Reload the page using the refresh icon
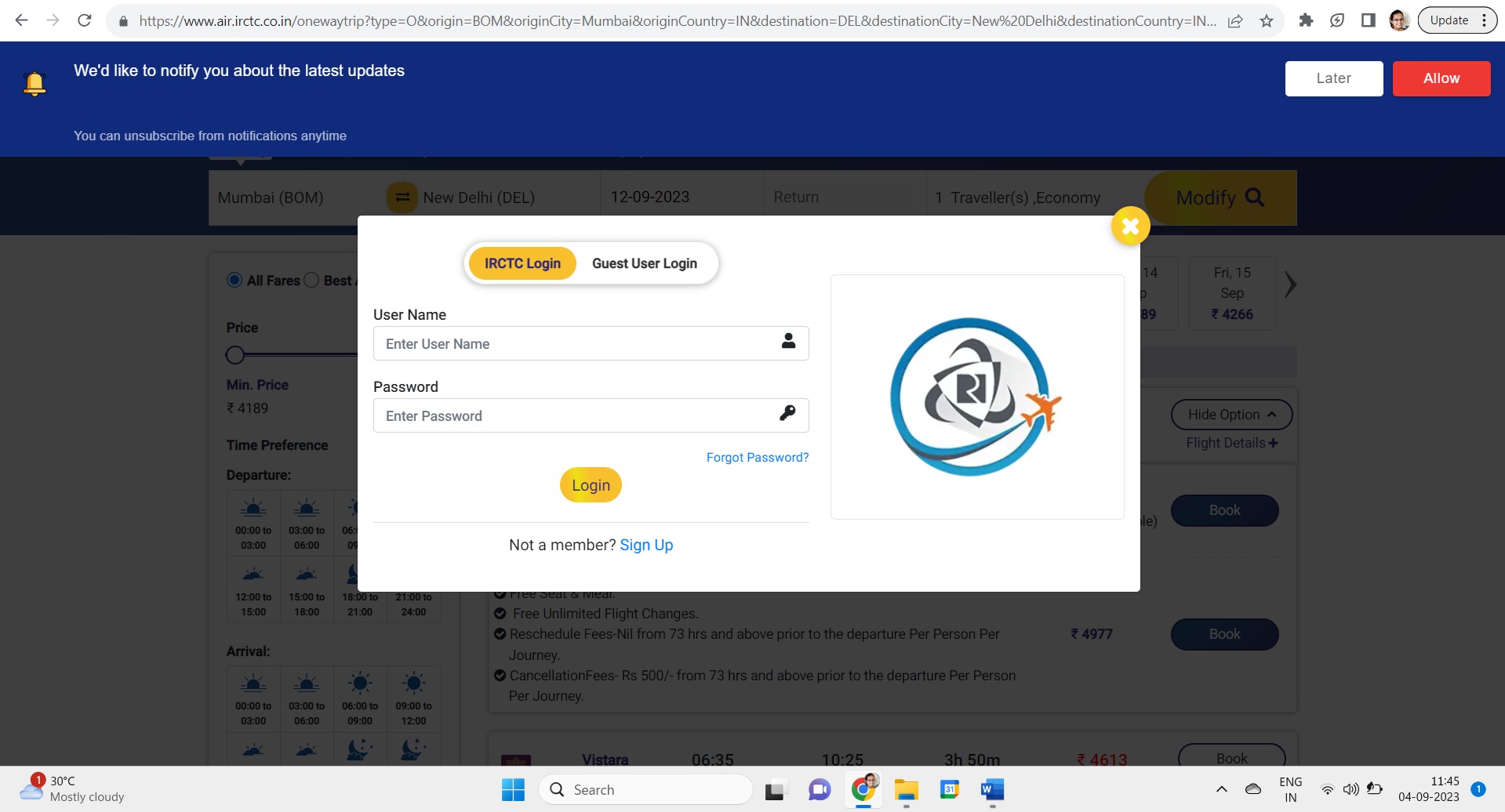The height and width of the screenshot is (812, 1505). 85,21
